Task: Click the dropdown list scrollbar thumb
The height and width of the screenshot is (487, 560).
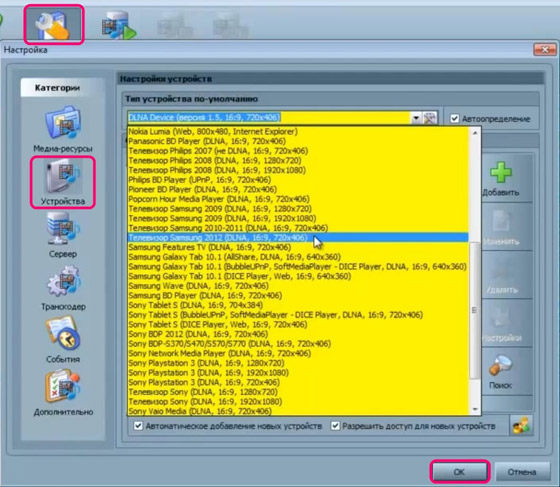Action: [475, 310]
